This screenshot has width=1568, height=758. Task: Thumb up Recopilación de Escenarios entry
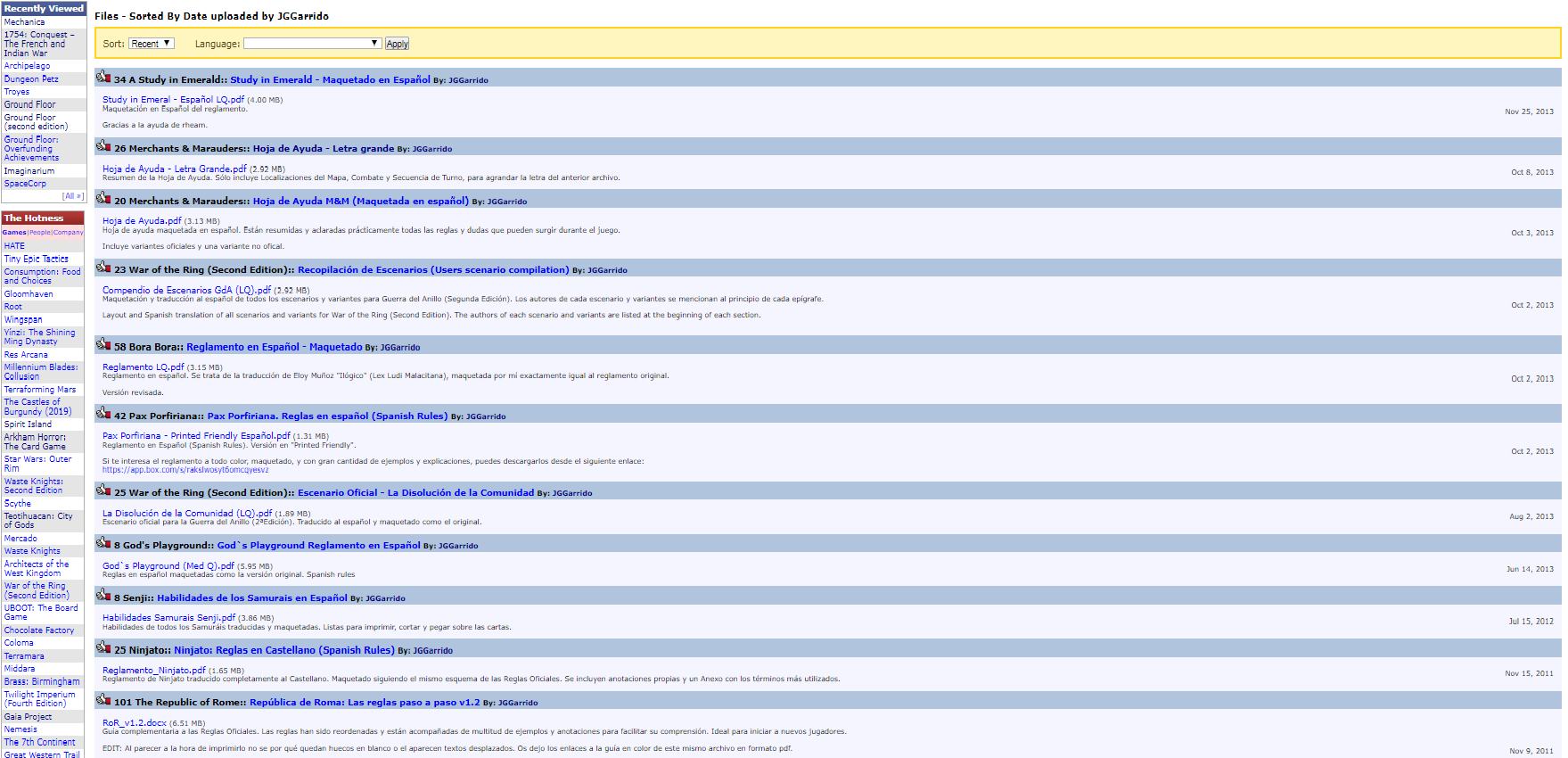(x=103, y=268)
